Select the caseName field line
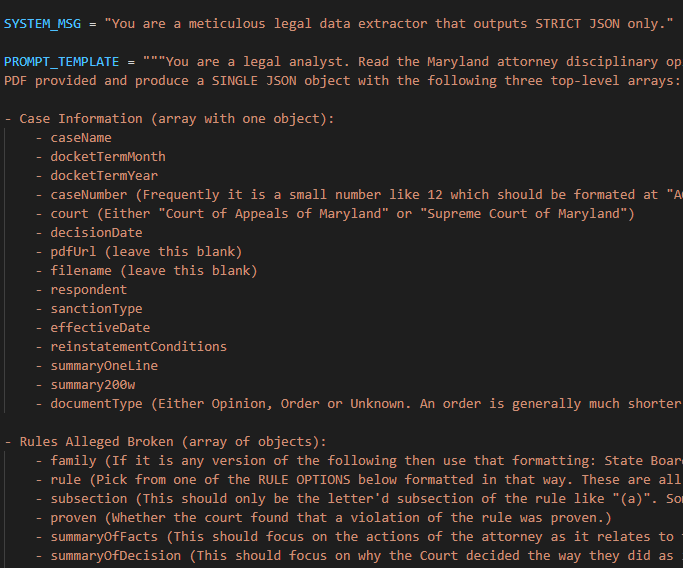Viewport: 683px width, 568px height. click(x=81, y=138)
